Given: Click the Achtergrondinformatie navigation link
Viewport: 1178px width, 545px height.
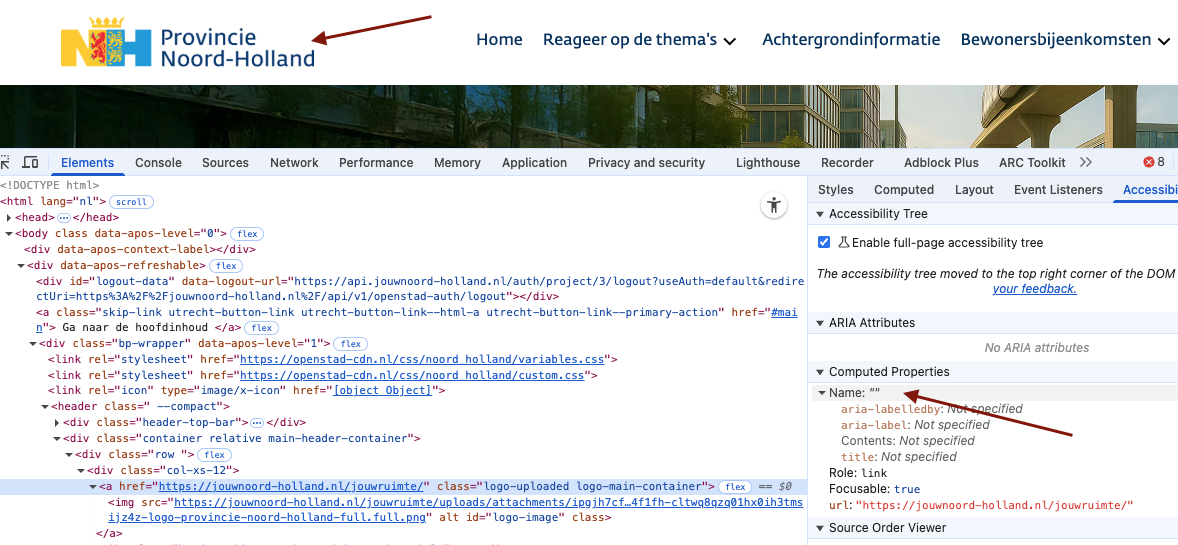Looking at the screenshot, I should point(851,40).
